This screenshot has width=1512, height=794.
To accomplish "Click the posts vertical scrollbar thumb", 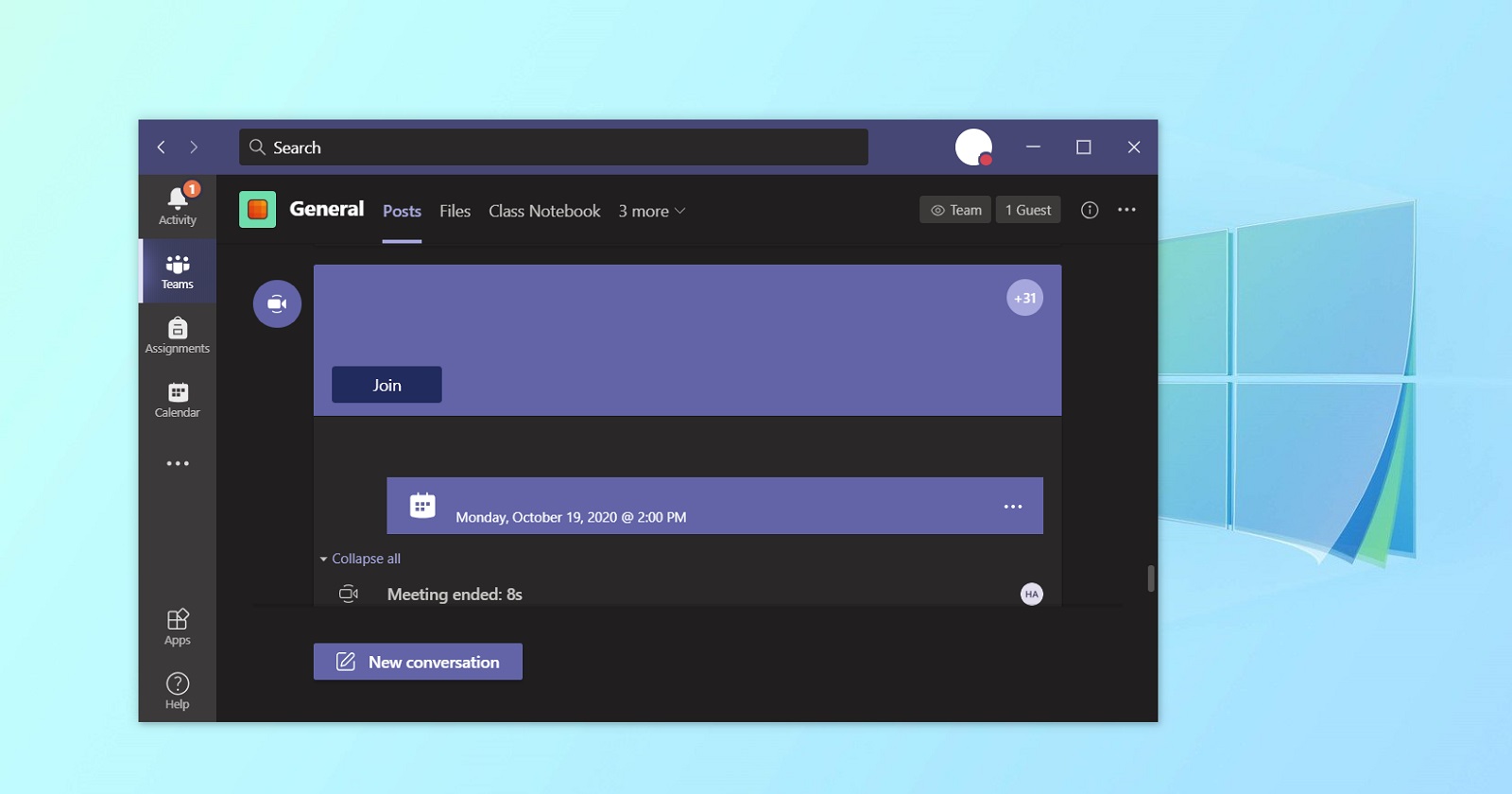I will (x=1151, y=578).
